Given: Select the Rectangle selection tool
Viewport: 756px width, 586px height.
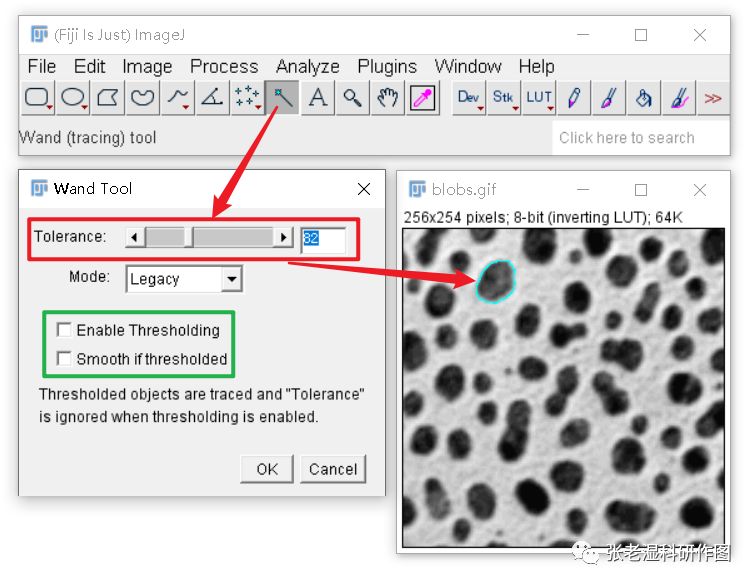Looking at the screenshot, I should coord(38,98).
